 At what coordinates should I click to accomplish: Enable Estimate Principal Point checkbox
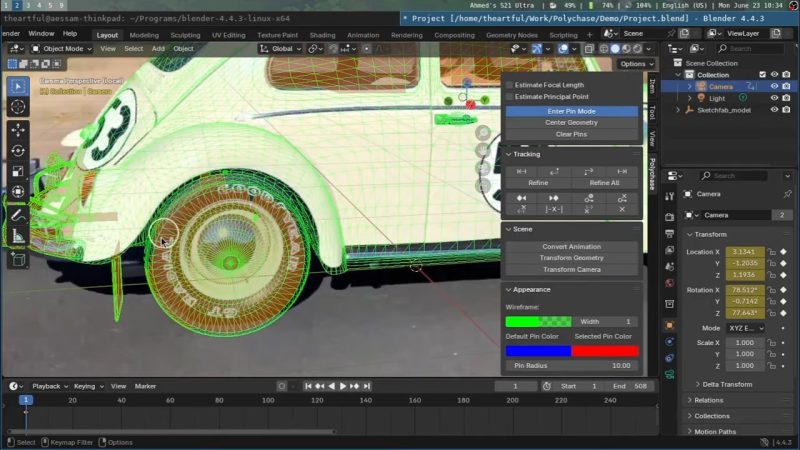509,97
